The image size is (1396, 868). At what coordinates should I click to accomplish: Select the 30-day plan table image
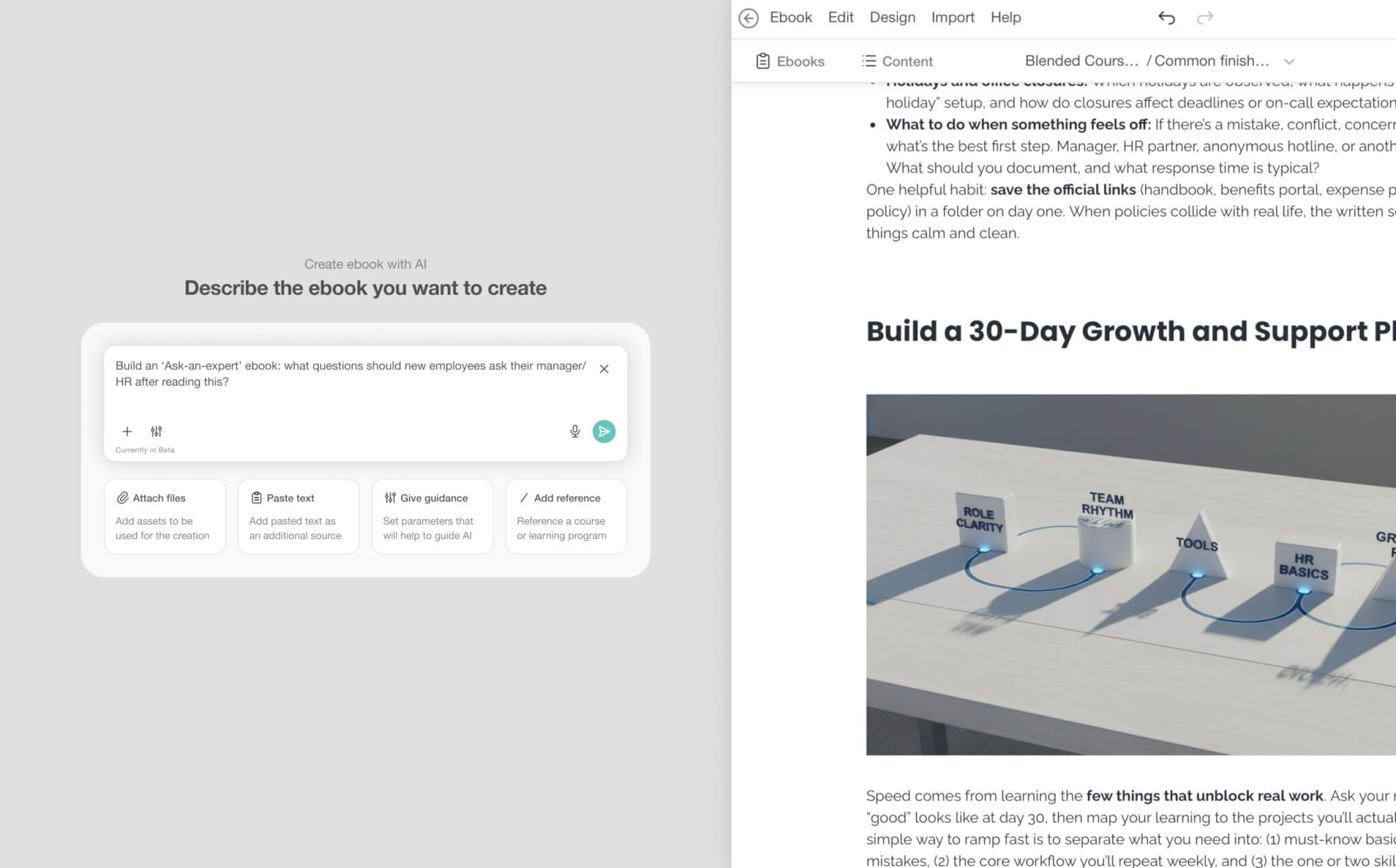click(x=1130, y=574)
